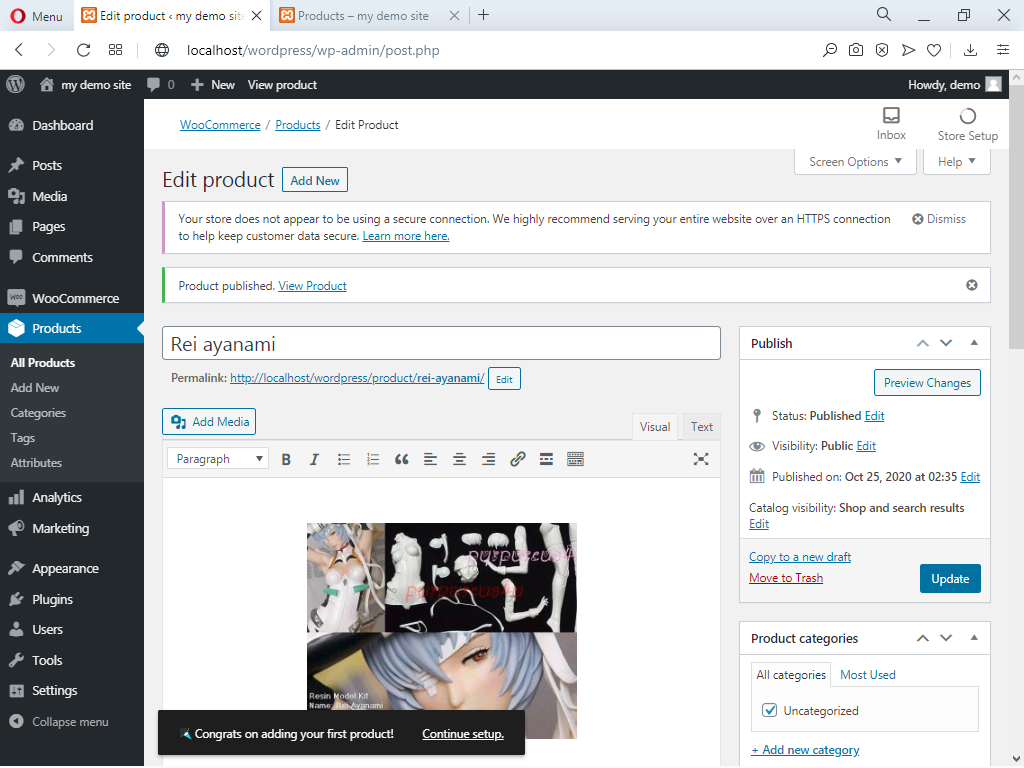Edit the permalink slug

coord(504,379)
